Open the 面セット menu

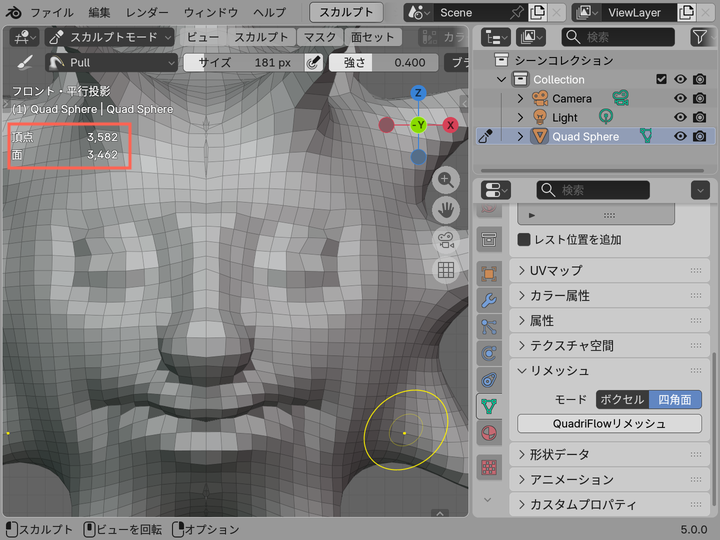(x=373, y=37)
